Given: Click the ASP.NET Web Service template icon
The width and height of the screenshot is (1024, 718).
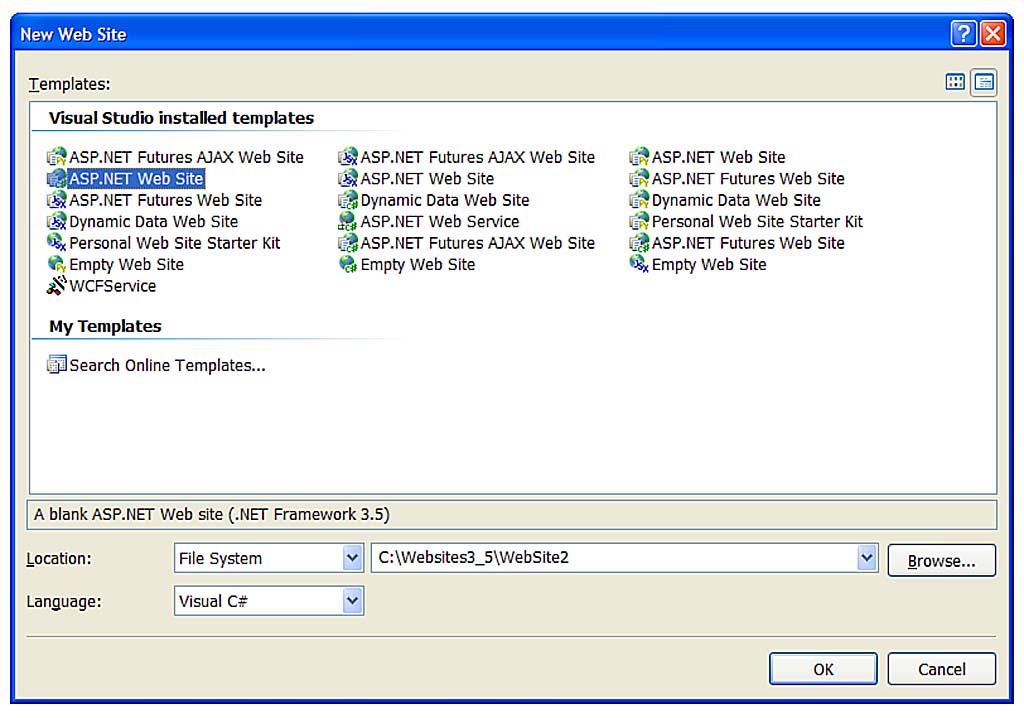Looking at the screenshot, I should [347, 221].
